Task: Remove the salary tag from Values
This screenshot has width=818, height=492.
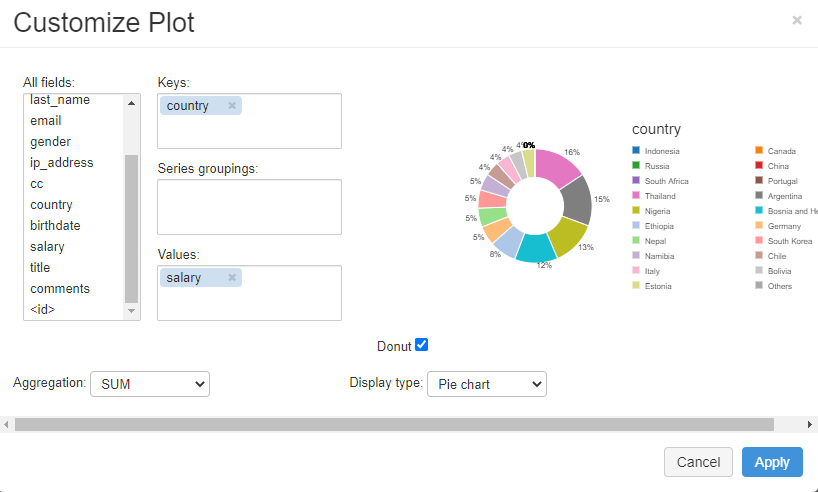Action: pos(232,278)
